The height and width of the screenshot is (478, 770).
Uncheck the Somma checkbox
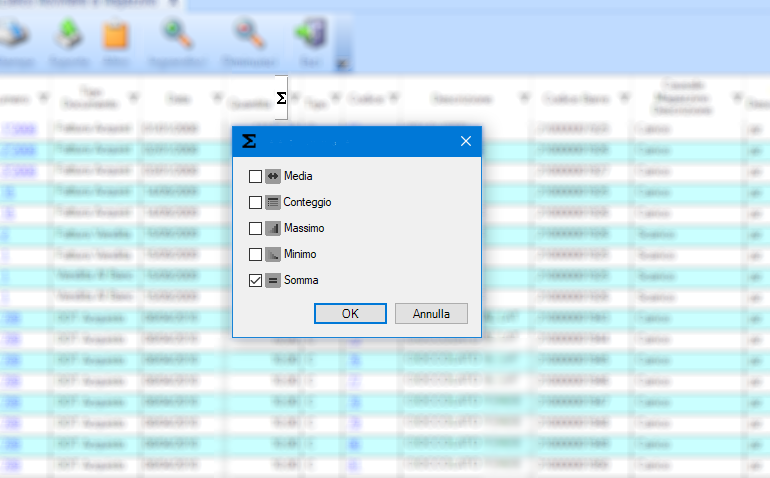click(255, 280)
